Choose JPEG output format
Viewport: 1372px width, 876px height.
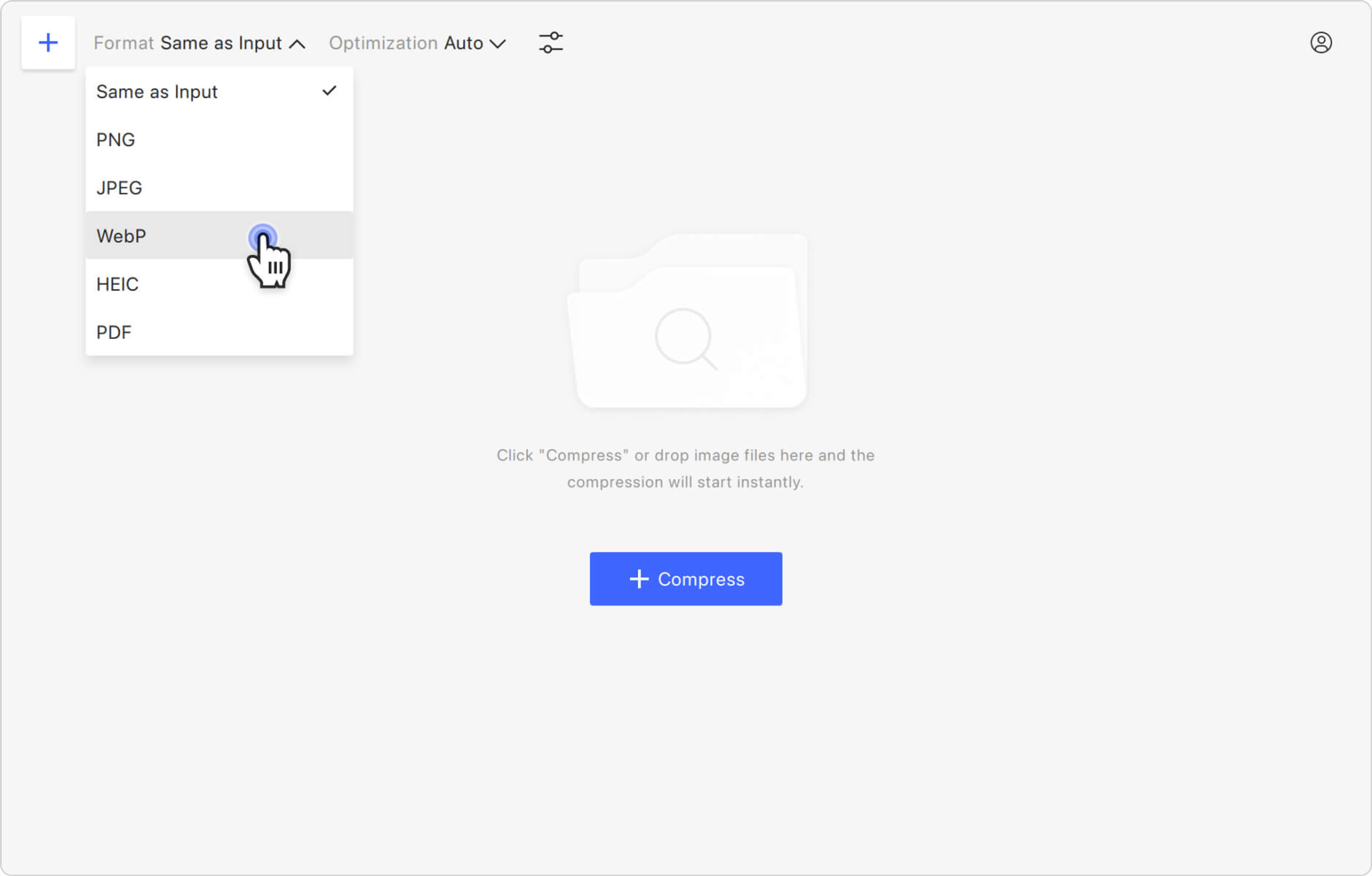pos(119,188)
